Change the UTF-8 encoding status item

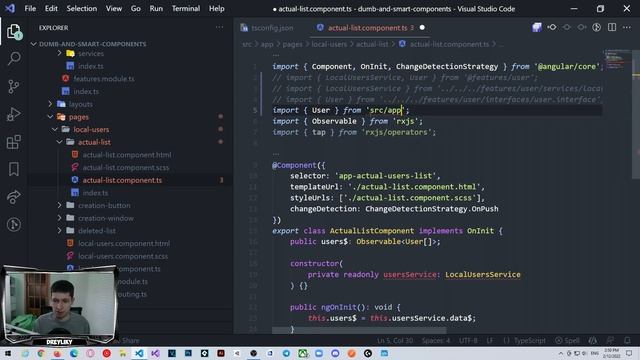[468, 340]
